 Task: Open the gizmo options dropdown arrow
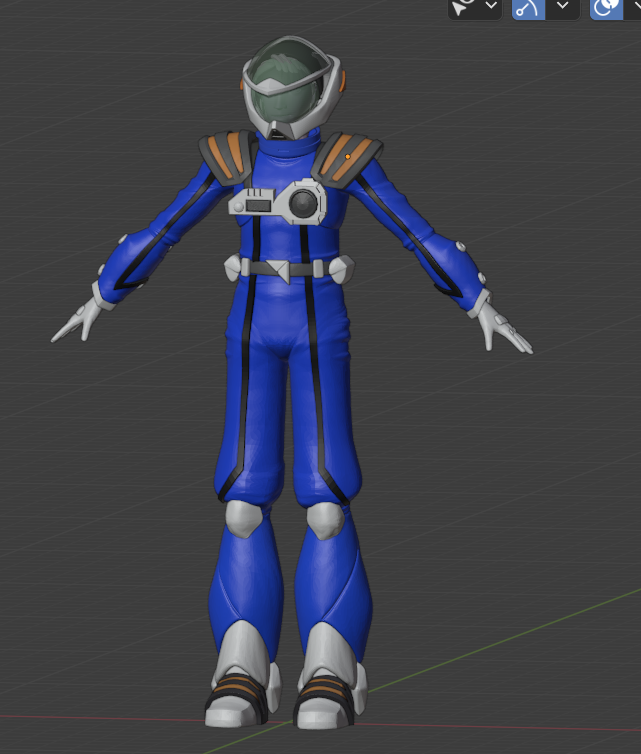click(x=563, y=8)
